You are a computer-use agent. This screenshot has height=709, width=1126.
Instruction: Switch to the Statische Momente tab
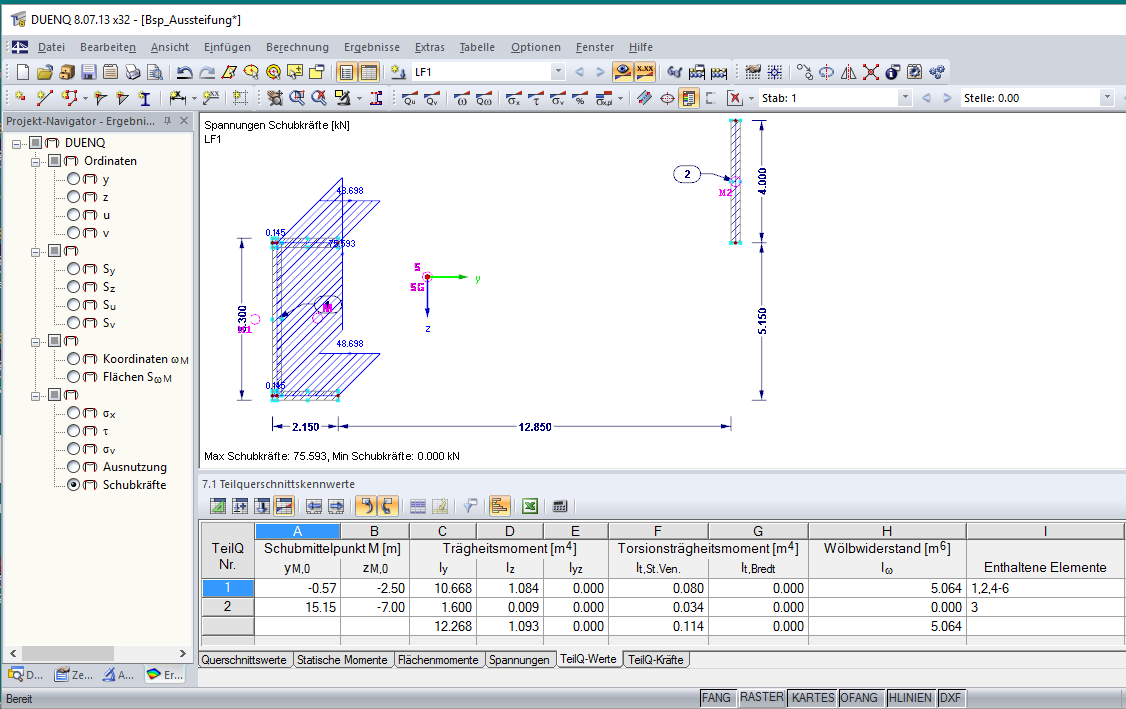pyautogui.click(x=342, y=660)
